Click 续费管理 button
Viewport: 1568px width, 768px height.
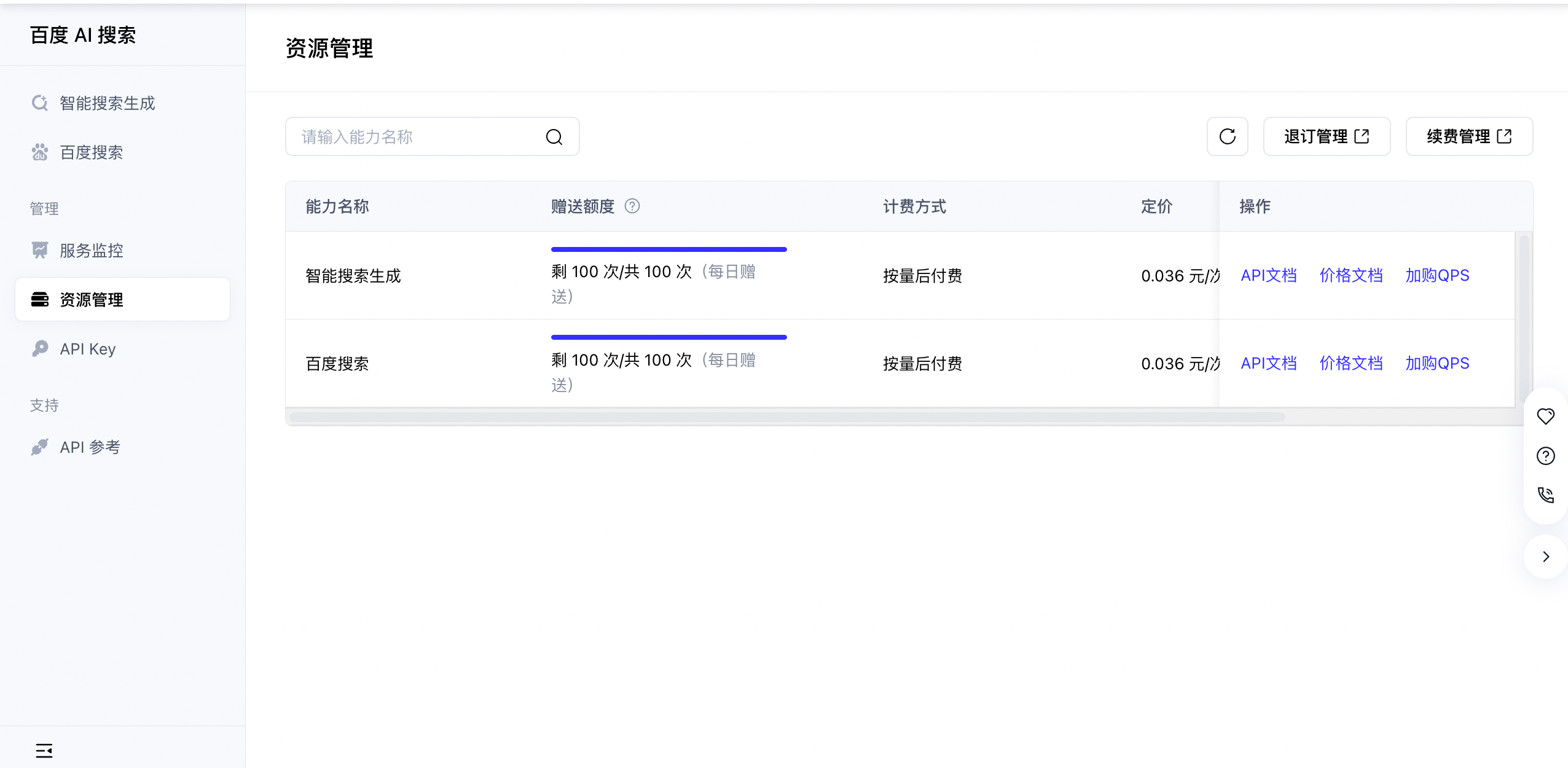[1468, 136]
